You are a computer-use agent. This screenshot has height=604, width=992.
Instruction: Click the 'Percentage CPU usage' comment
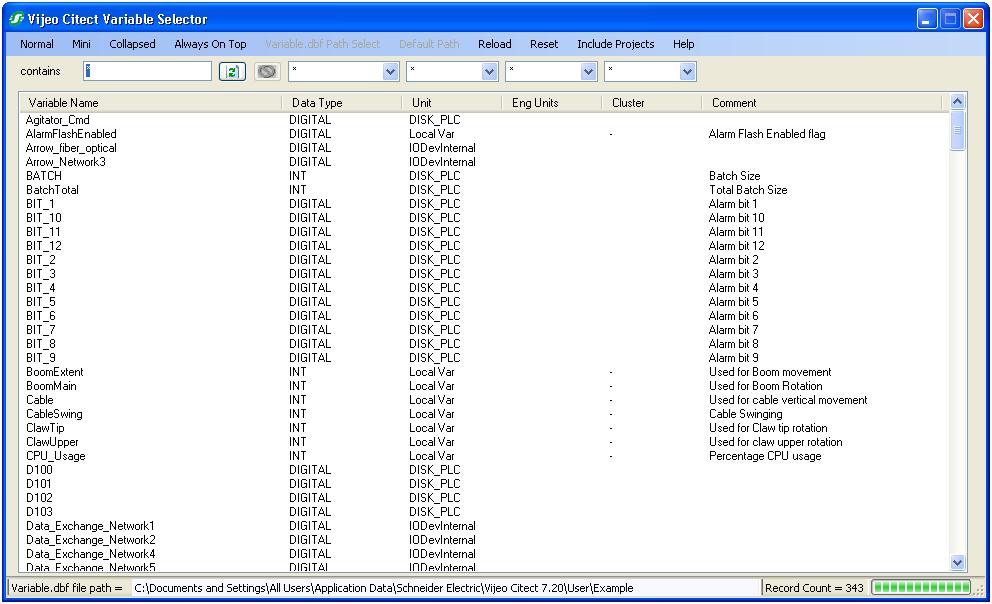[x=765, y=456]
